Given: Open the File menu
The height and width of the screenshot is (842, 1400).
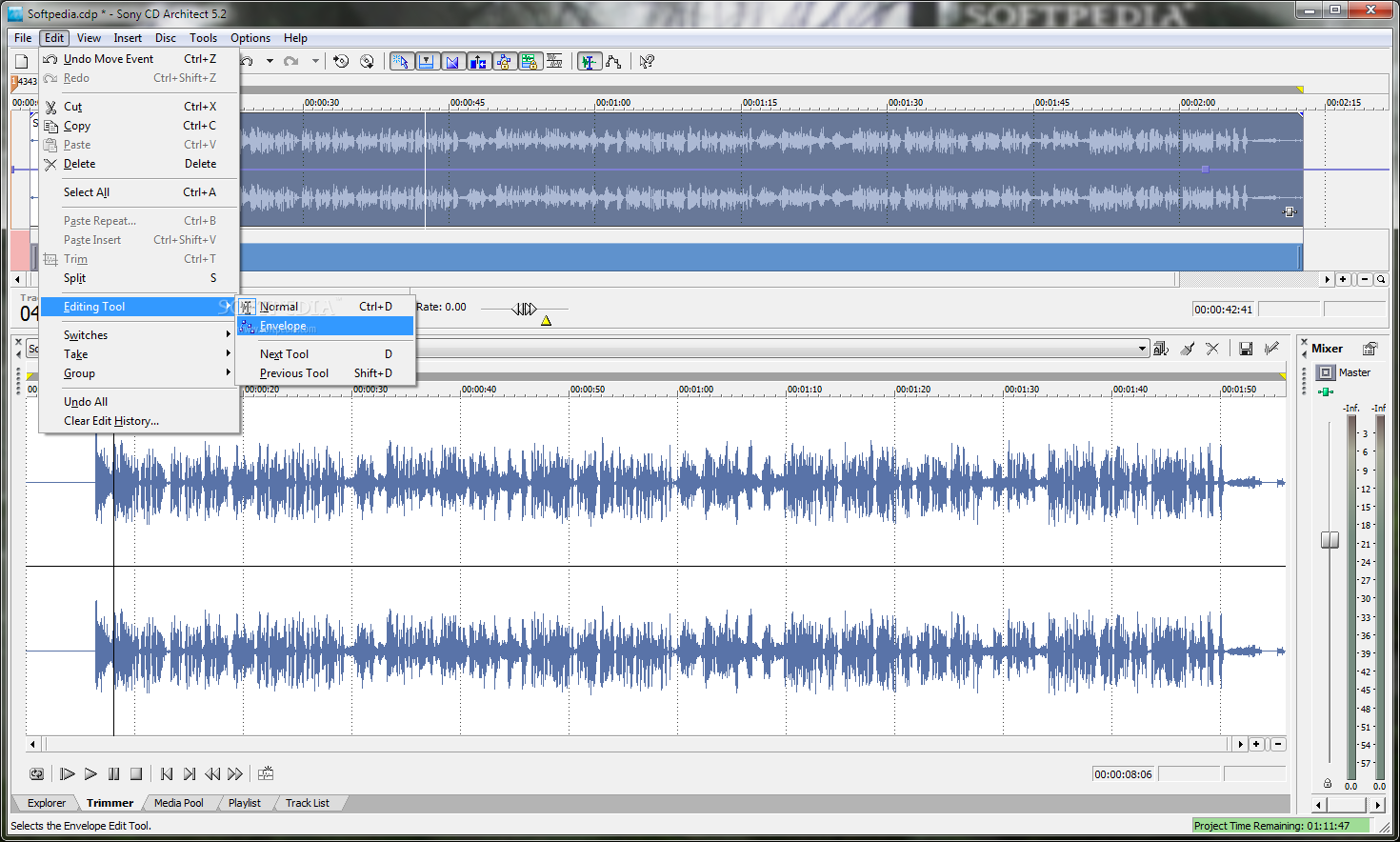Looking at the screenshot, I should (23, 38).
